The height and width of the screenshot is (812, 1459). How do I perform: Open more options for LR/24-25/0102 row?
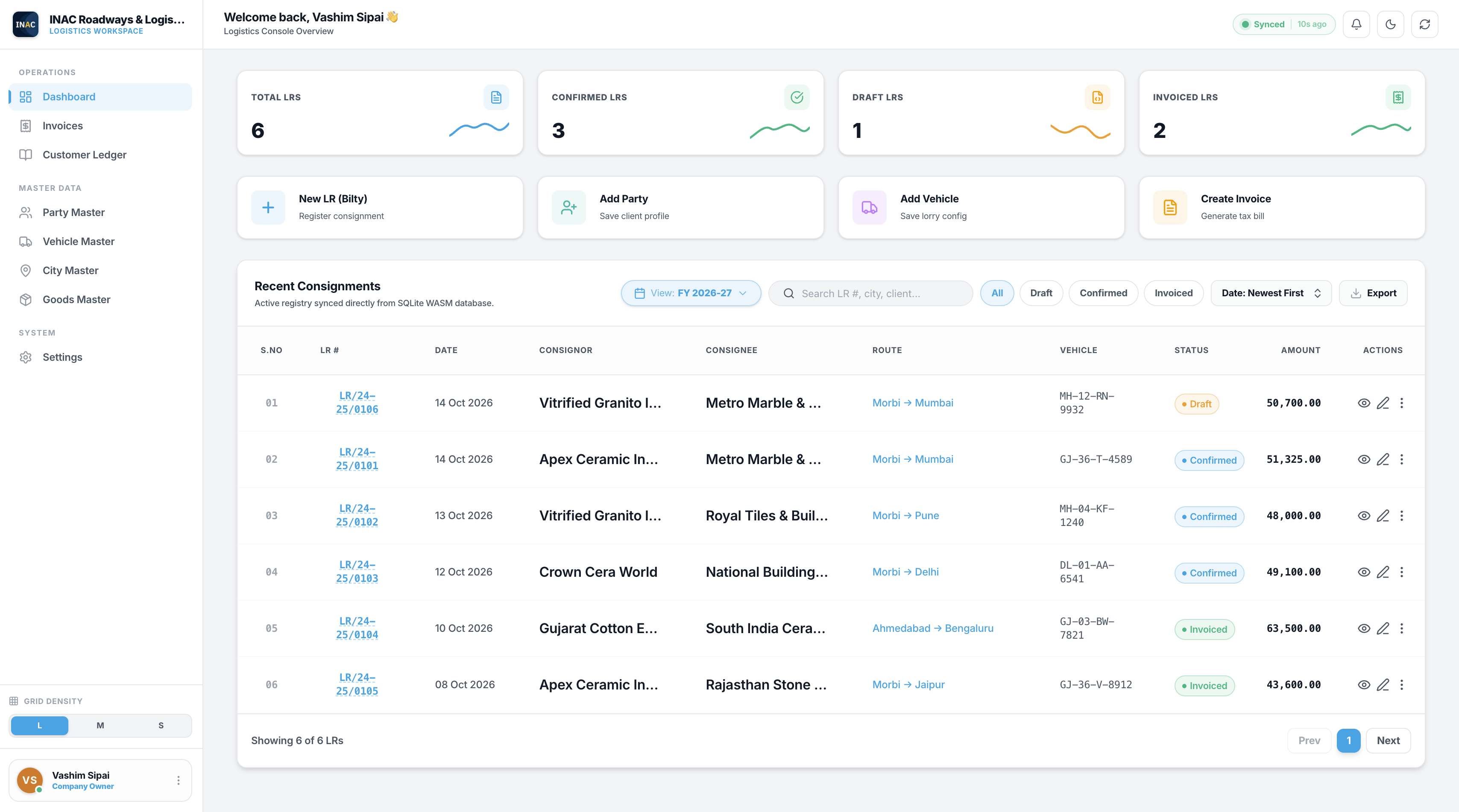click(x=1402, y=516)
